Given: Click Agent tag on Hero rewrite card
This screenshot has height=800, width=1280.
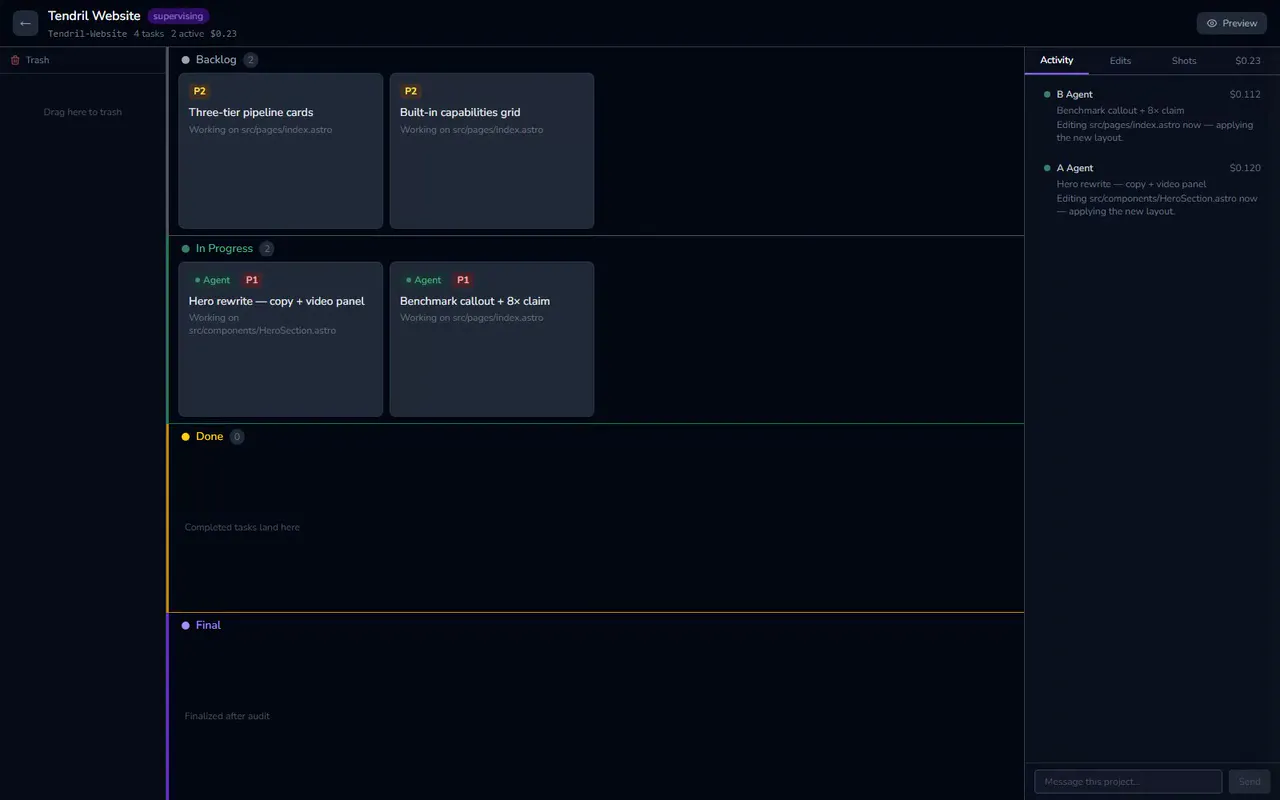Looking at the screenshot, I should (212, 280).
